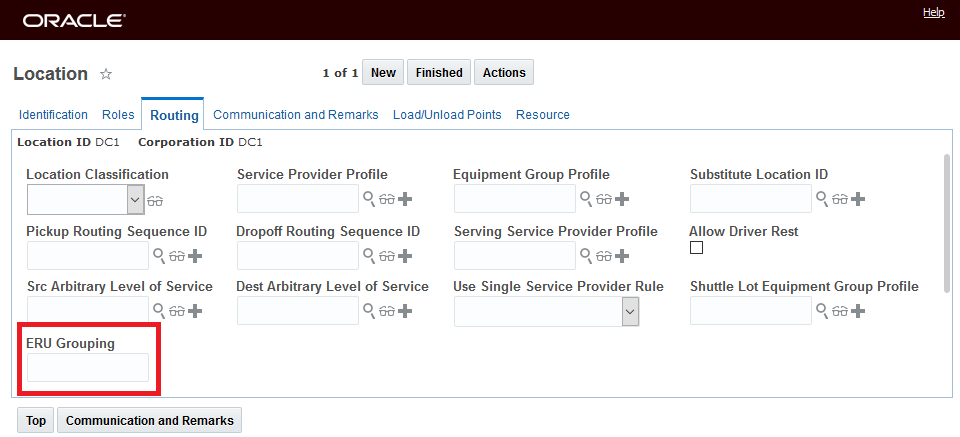Viewport: 960px width, 437px height.
Task: Search Service Provider Profile with magnifier icon
Action: coord(369,199)
